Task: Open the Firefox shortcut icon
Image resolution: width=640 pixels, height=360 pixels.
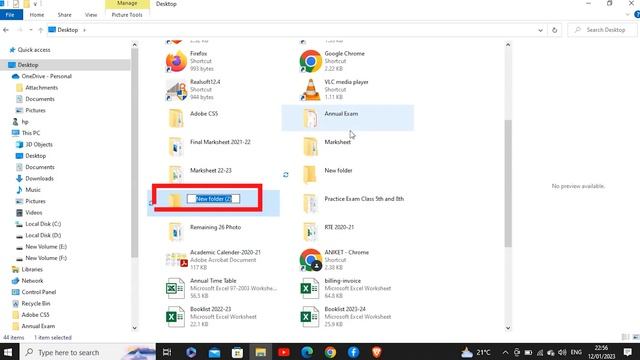Action: tap(176, 61)
